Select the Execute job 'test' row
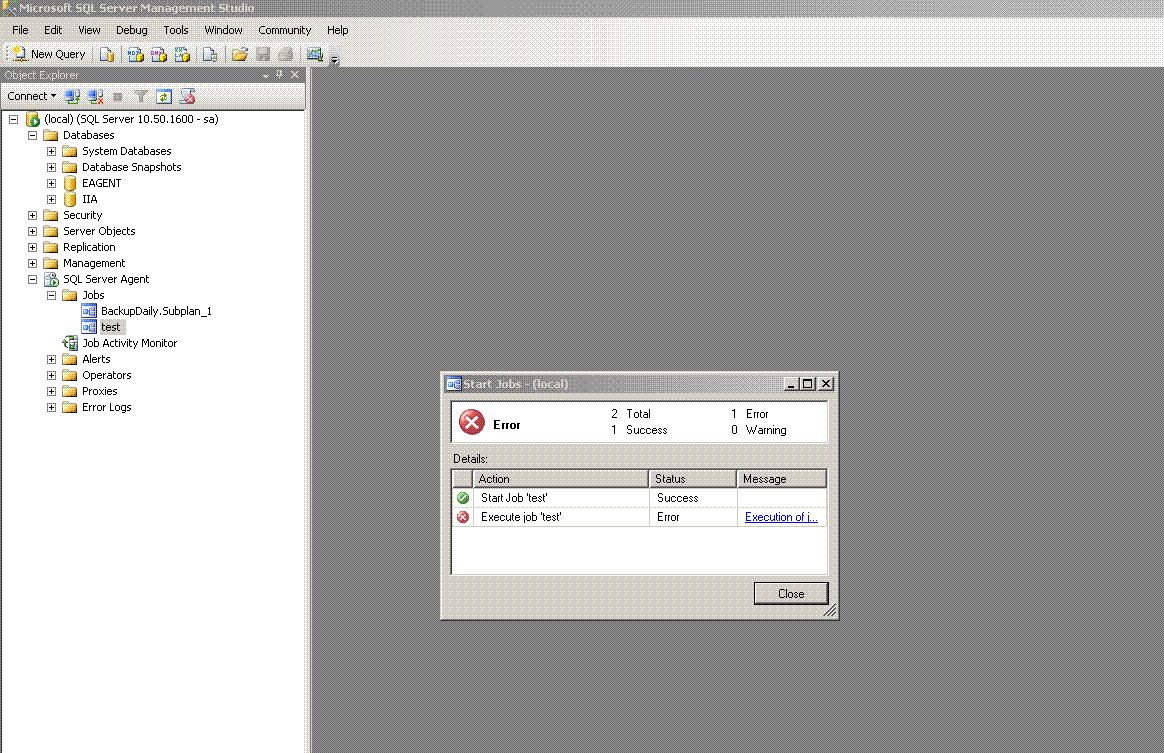 (639, 517)
